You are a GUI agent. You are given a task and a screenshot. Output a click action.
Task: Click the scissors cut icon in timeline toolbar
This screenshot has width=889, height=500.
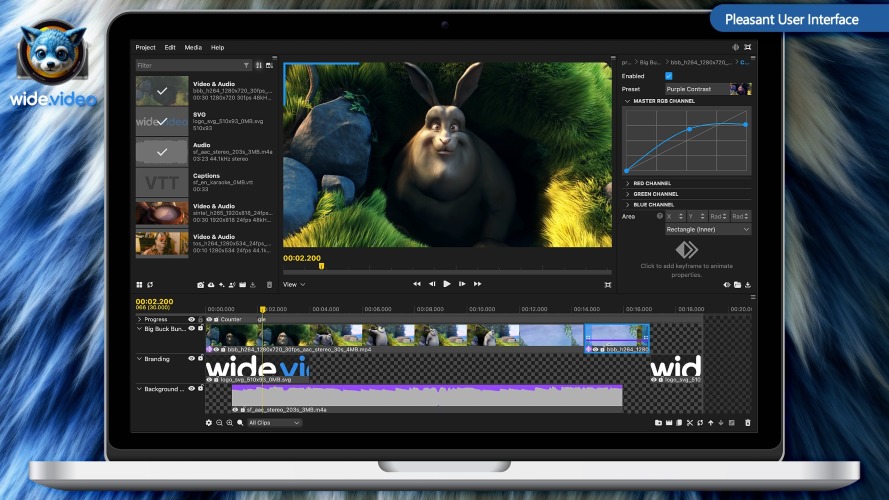[690, 422]
